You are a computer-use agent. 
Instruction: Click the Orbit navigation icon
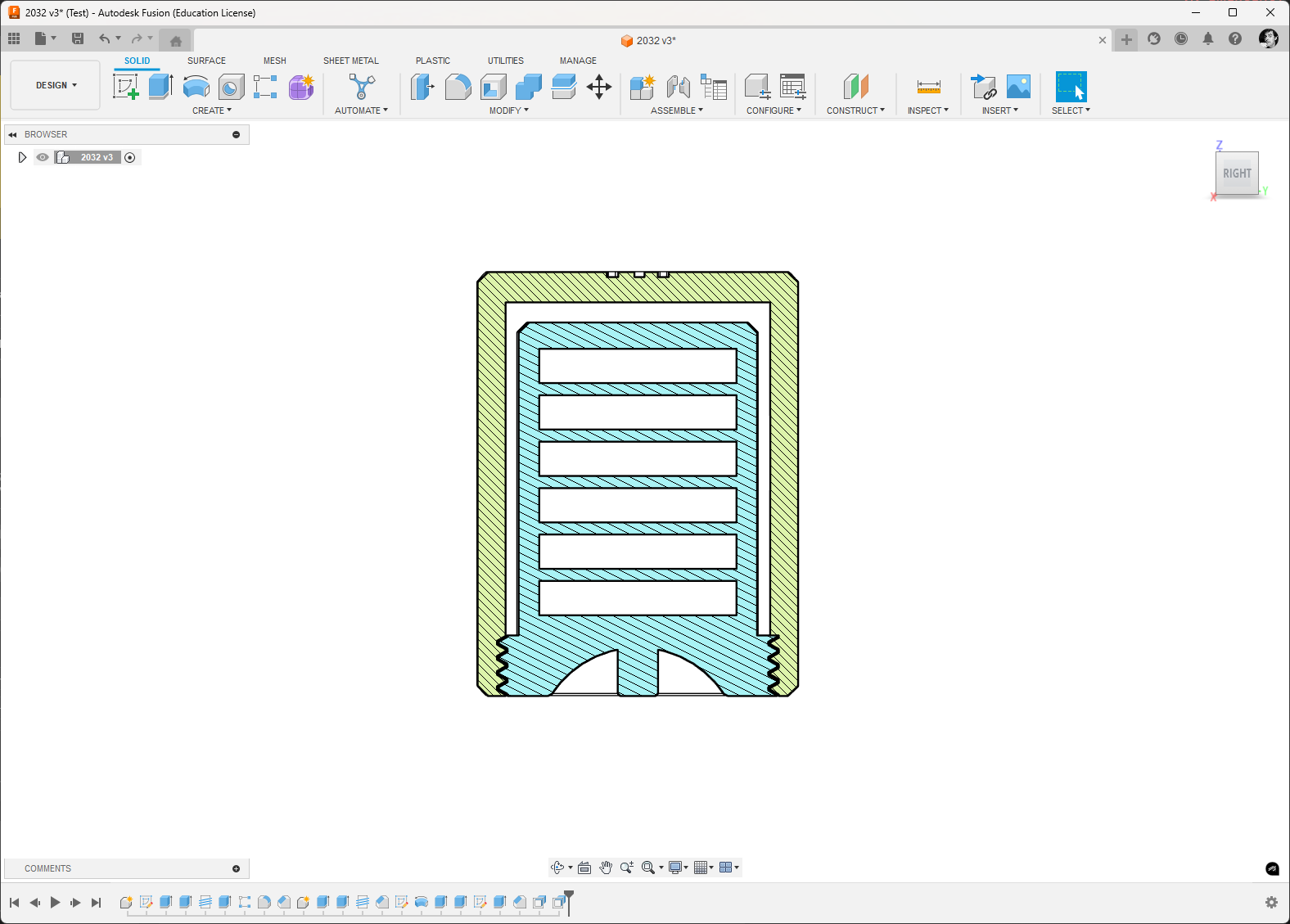click(558, 868)
